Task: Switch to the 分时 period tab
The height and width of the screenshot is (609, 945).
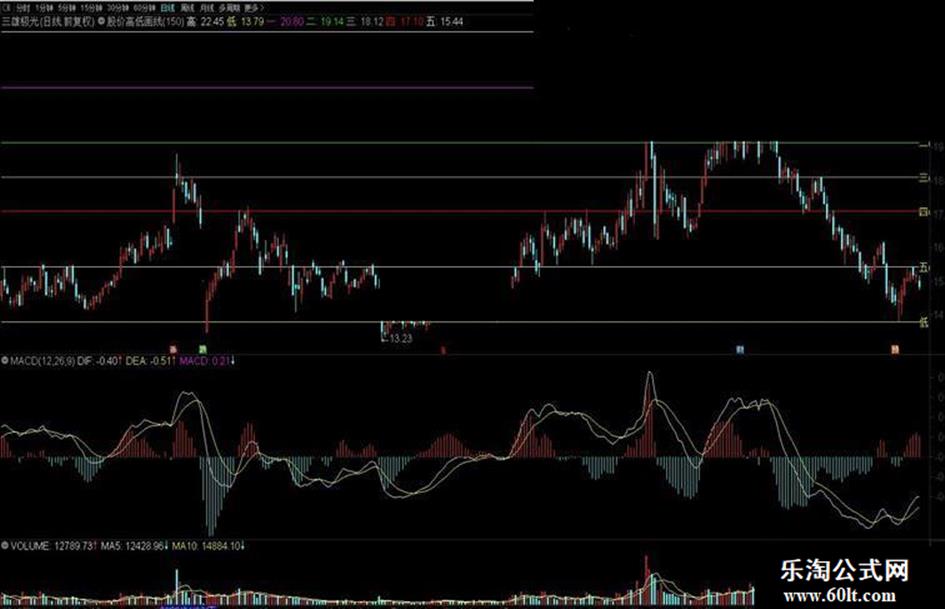Action: [x=23, y=8]
